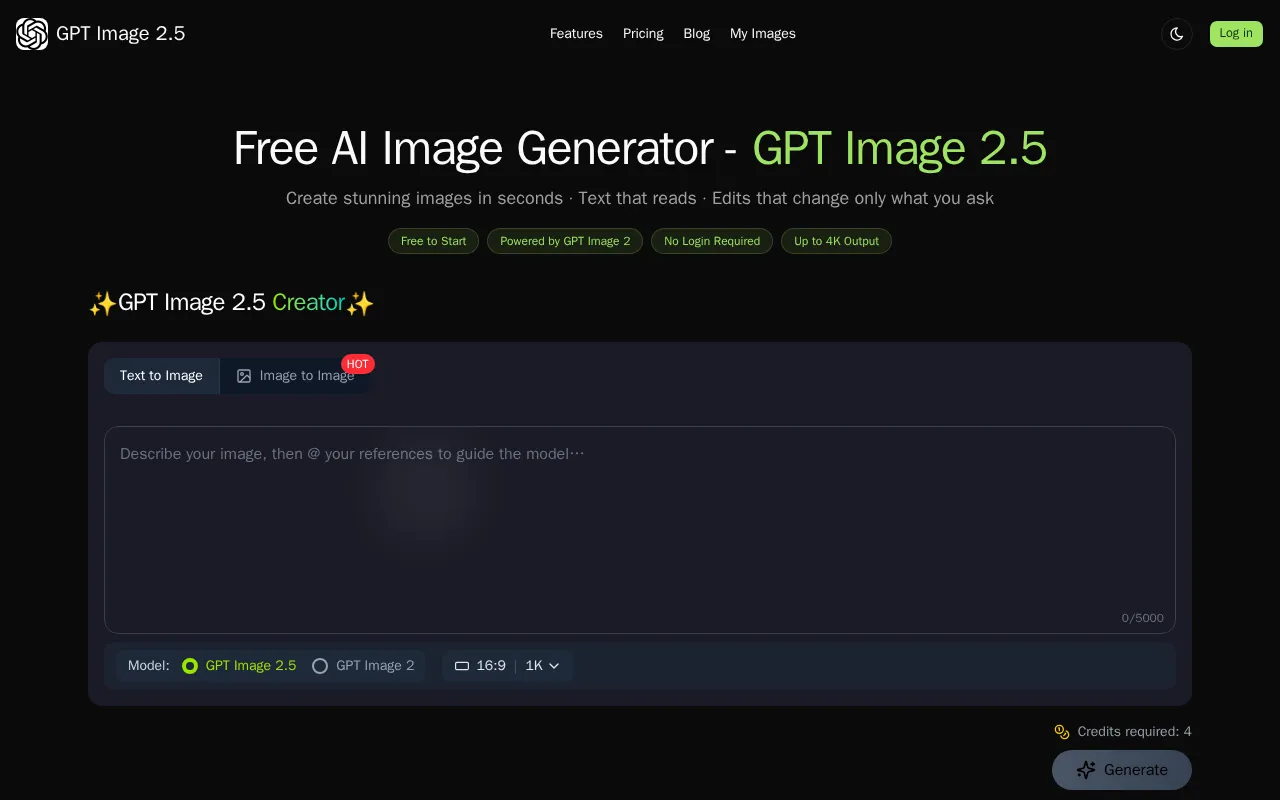Focus the image description prompt field

coord(640,530)
